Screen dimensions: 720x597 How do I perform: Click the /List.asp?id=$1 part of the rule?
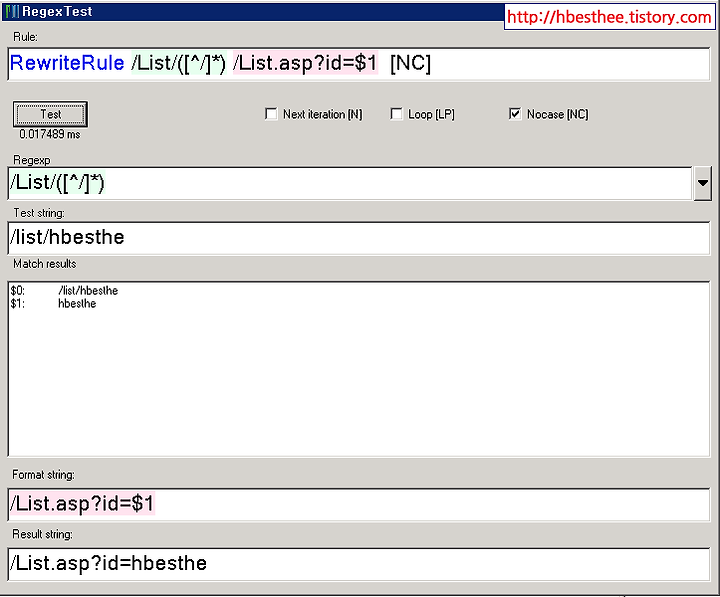click(x=305, y=63)
